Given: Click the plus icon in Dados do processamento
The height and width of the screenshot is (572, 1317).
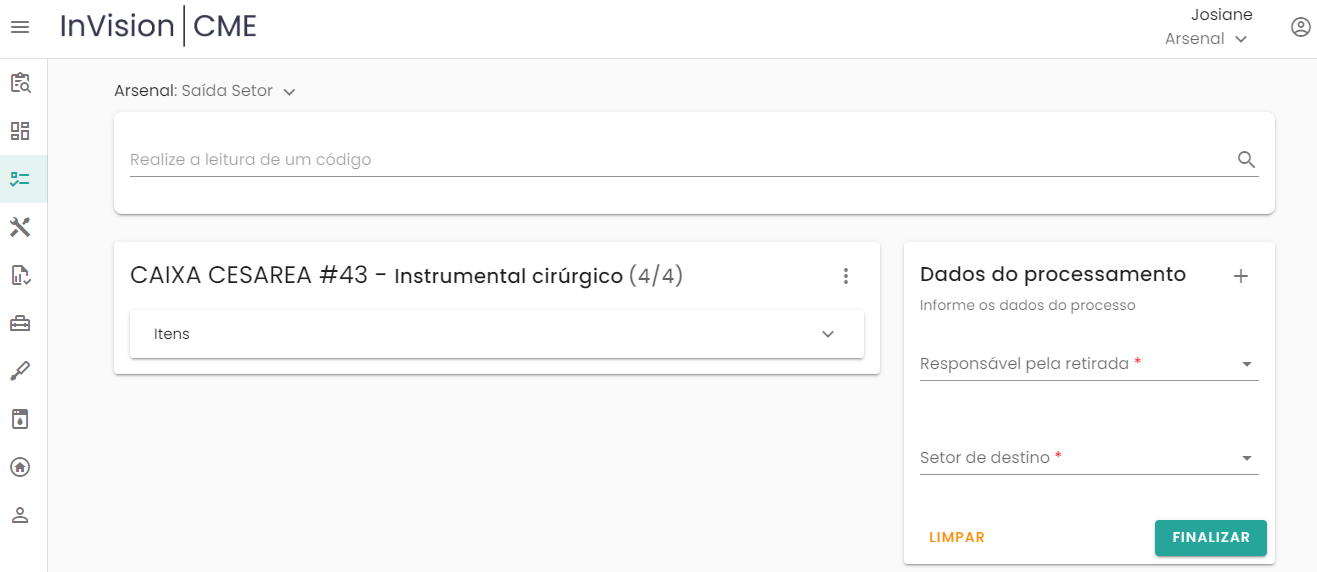Looking at the screenshot, I should tap(1241, 276).
